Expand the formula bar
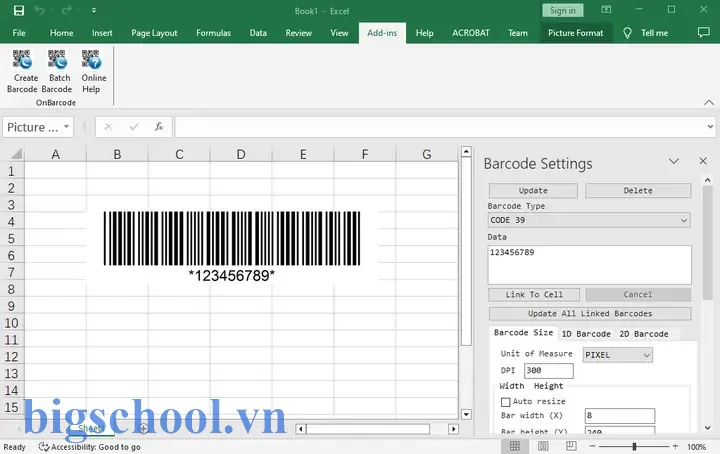 [710, 127]
